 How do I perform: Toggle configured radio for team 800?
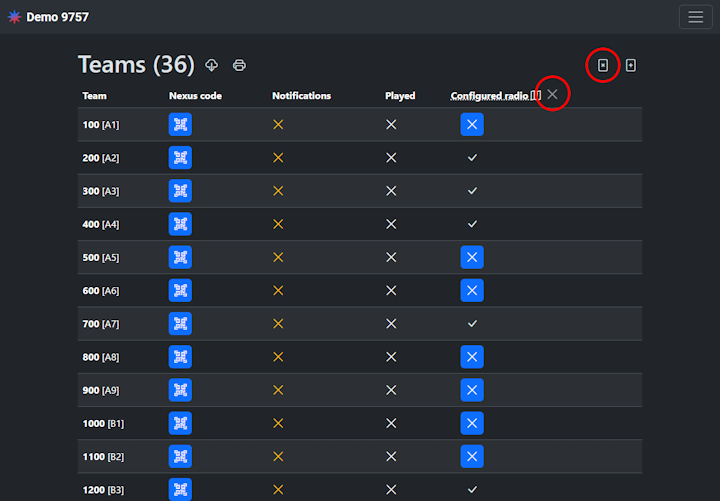point(472,357)
